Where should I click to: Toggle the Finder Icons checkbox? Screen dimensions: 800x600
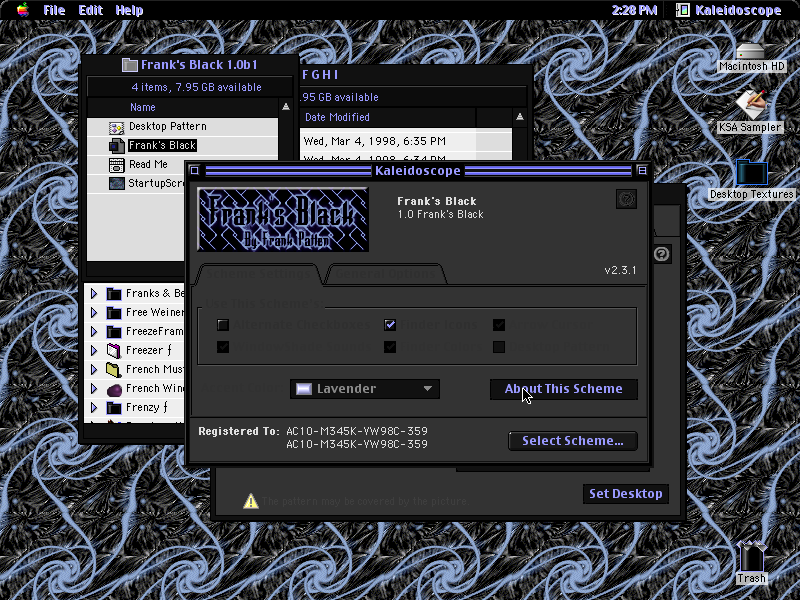pyautogui.click(x=390, y=325)
